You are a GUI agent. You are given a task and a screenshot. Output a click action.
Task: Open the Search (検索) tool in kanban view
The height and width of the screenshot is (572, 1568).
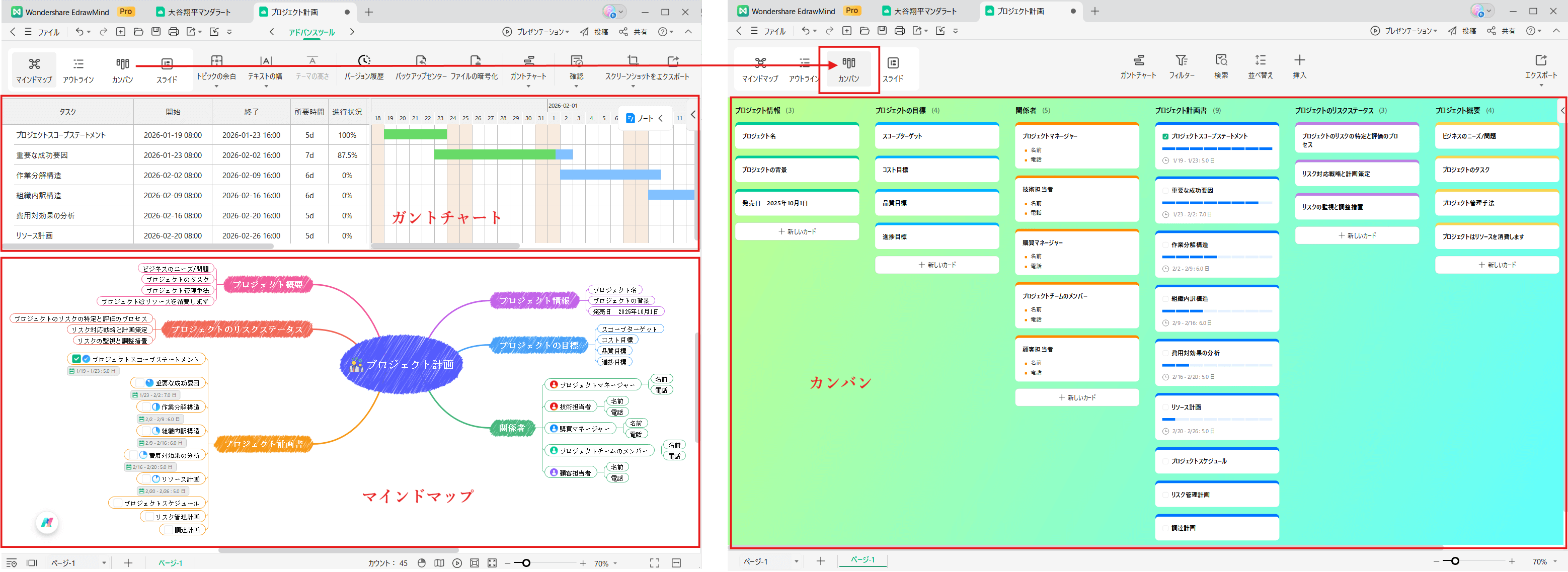point(1221,60)
